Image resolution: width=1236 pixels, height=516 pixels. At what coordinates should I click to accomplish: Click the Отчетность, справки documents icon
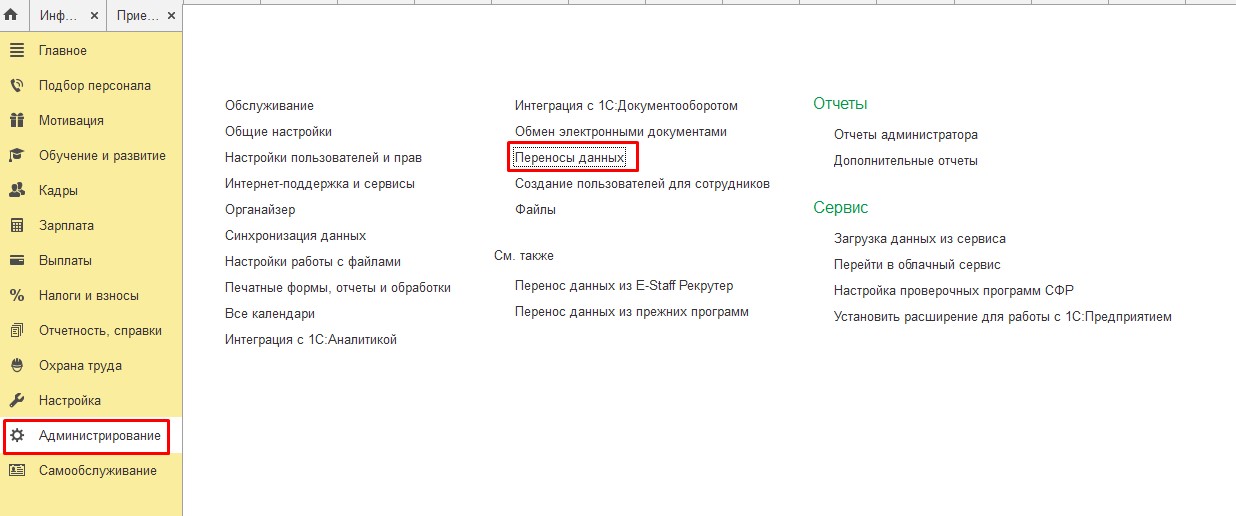[x=17, y=331]
